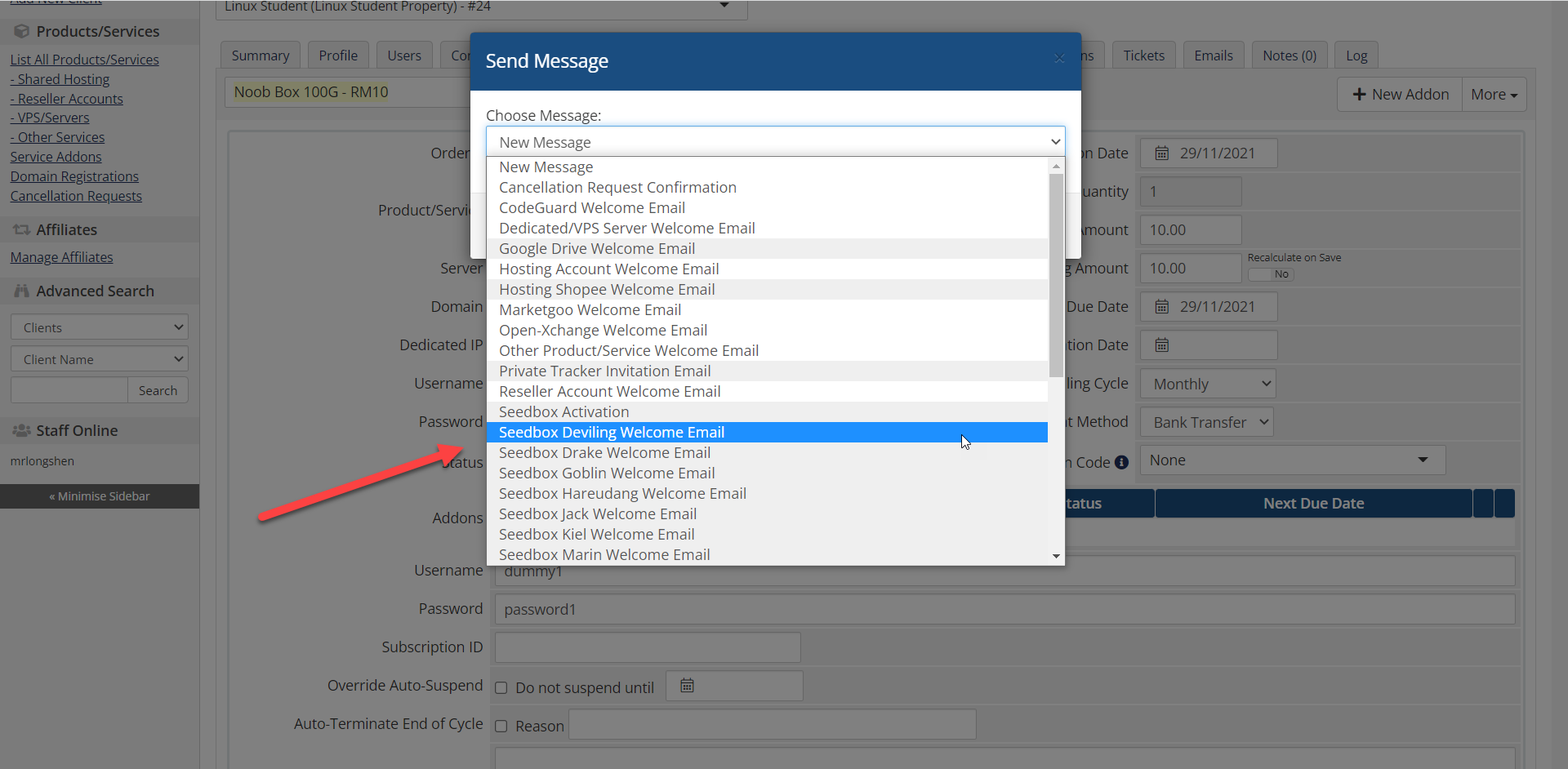Select New Message list option
This screenshot has height=769, width=1568.
pyautogui.click(x=768, y=167)
